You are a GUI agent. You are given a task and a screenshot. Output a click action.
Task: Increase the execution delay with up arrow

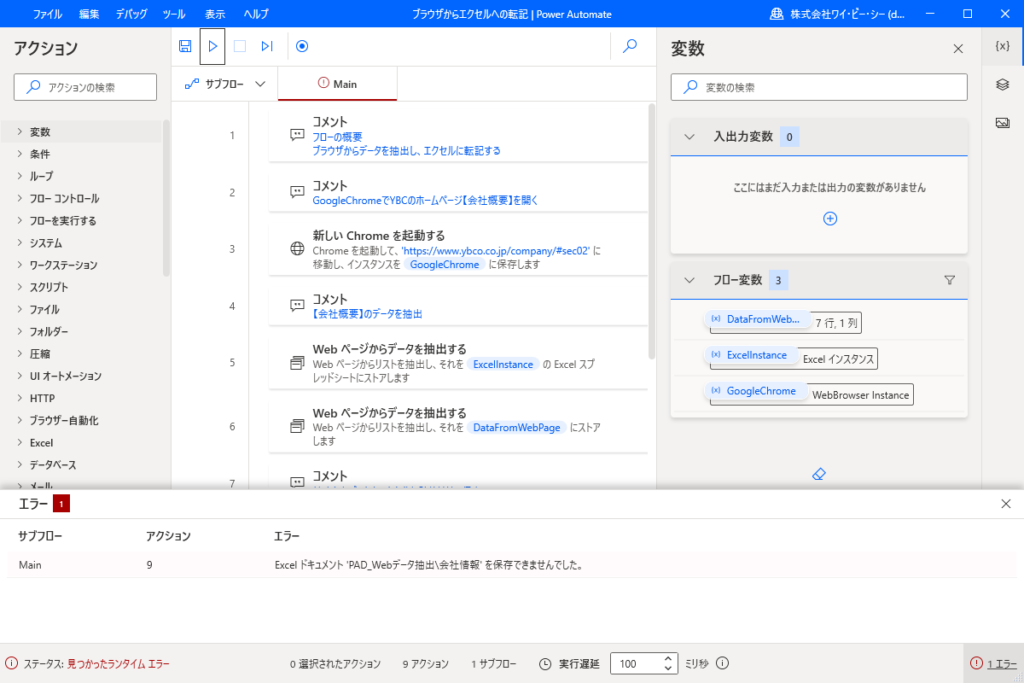click(x=668, y=658)
